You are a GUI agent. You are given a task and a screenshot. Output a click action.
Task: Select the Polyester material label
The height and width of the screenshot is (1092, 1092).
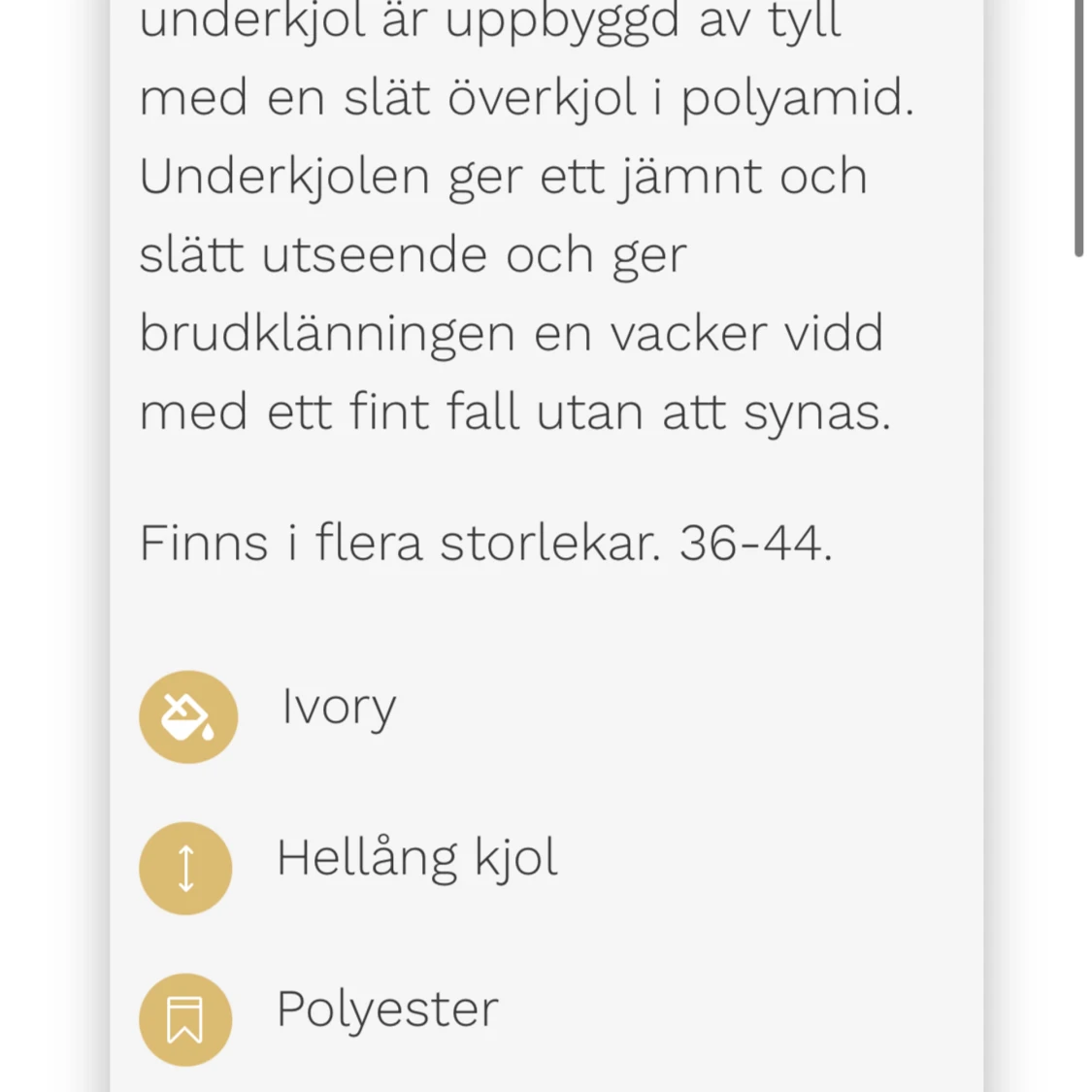388,1009
